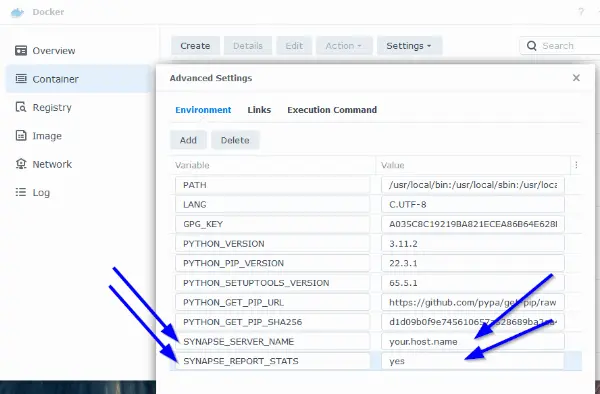
Task: Go to the Image section
Action: [79, 135]
